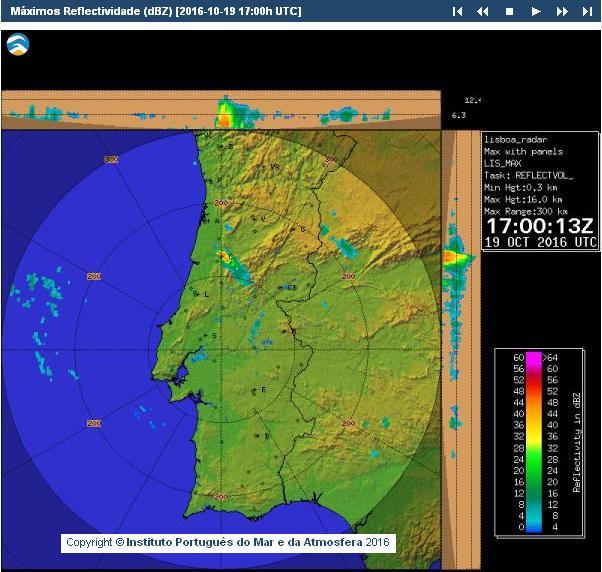Screen dimensions: 602x572
Task: Click the 19 OCT 2016 UTC date
Action: click(x=540, y=242)
